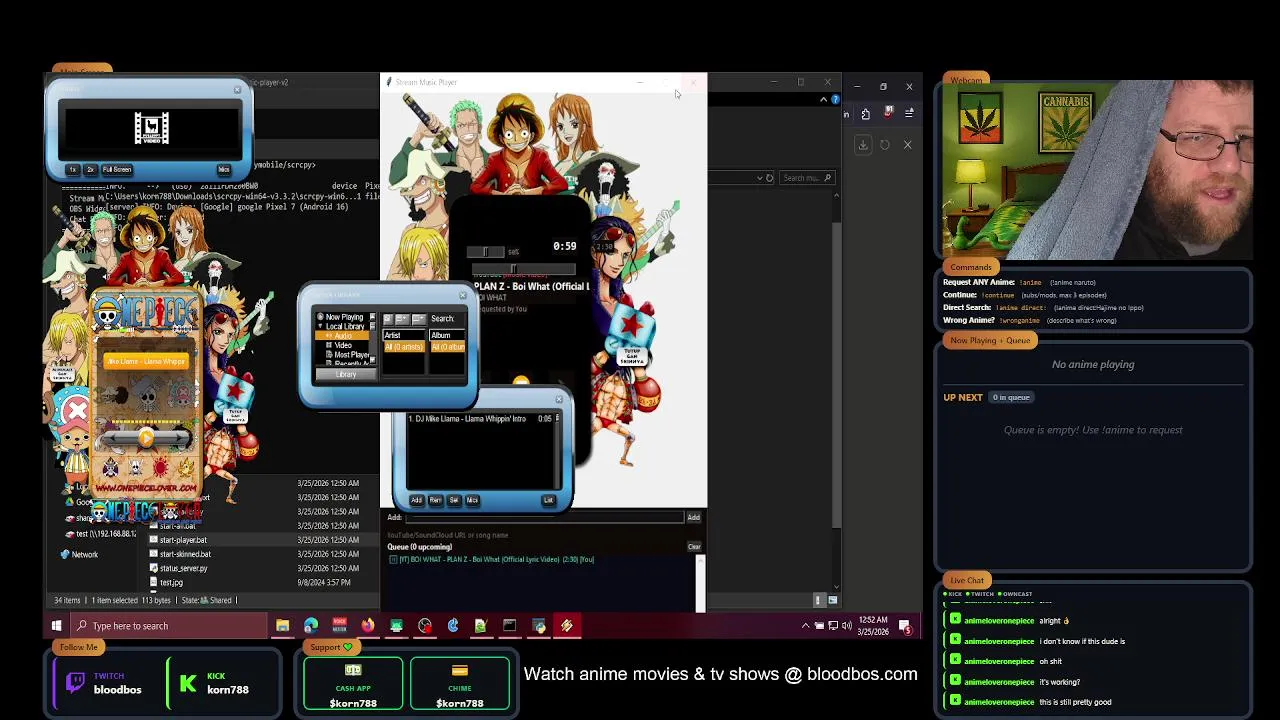Focus the Add URL input in Stream Music Player
Screen dimensions: 1280x720
pos(543,518)
